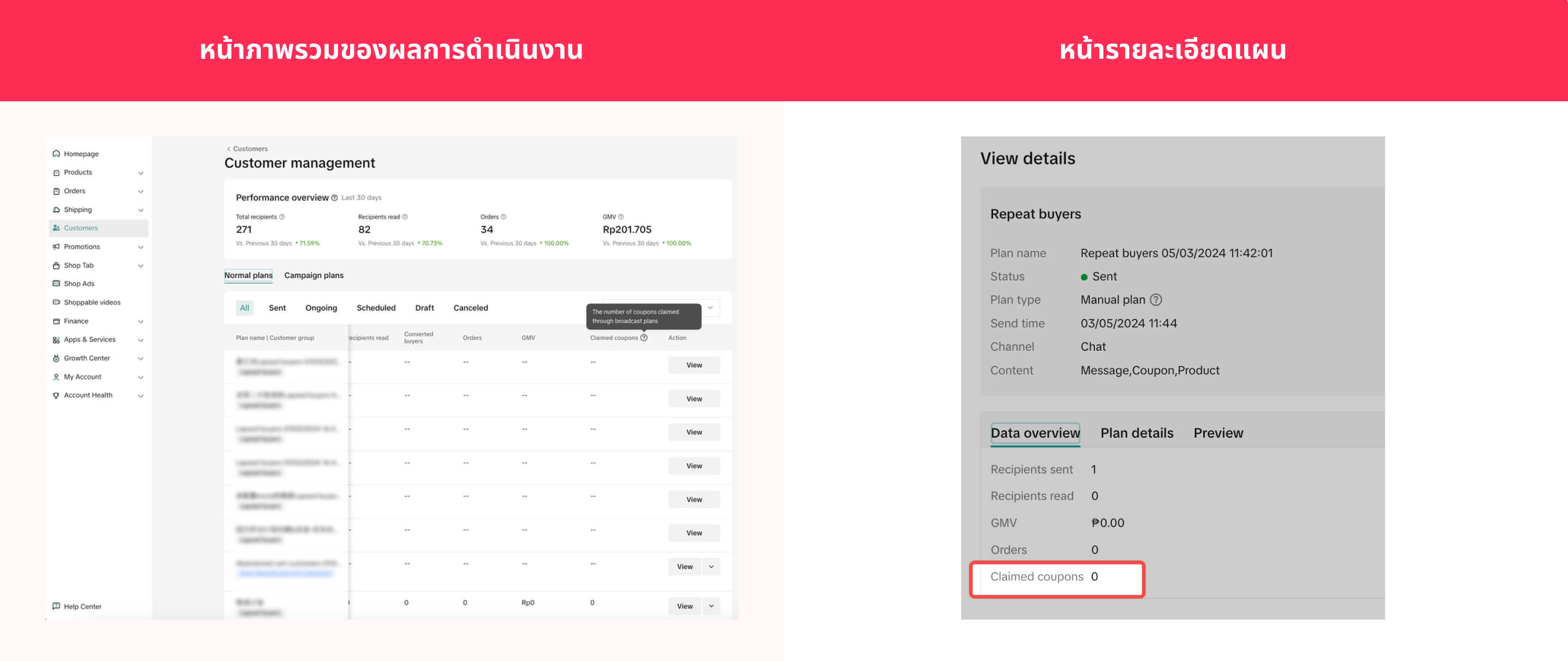Expand the Products sidebar menu chevron
The height and width of the screenshot is (661, 1568).
click(x=140, y=173)
